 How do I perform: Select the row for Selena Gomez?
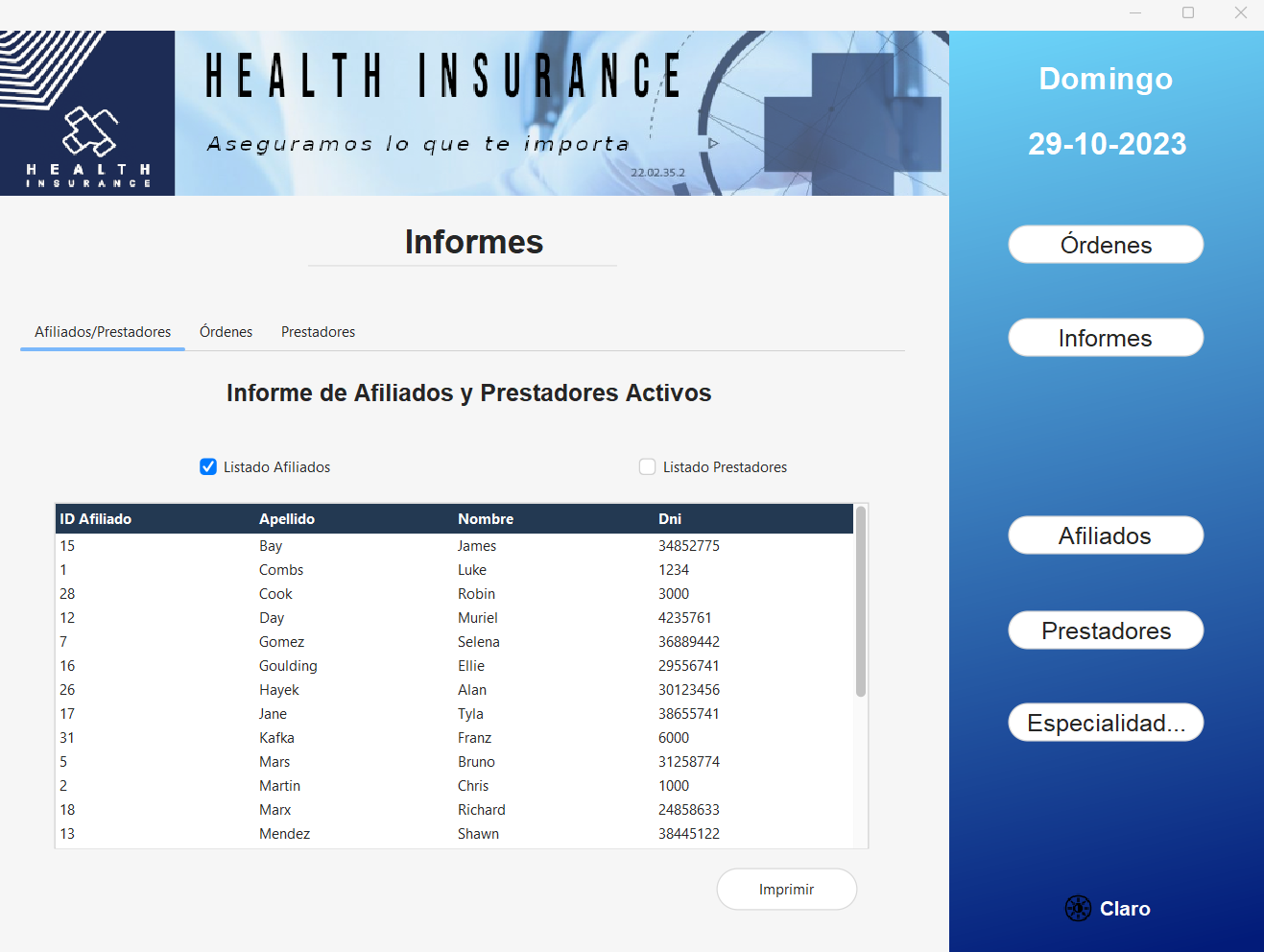pyautogui.click(x=384, y=641)
